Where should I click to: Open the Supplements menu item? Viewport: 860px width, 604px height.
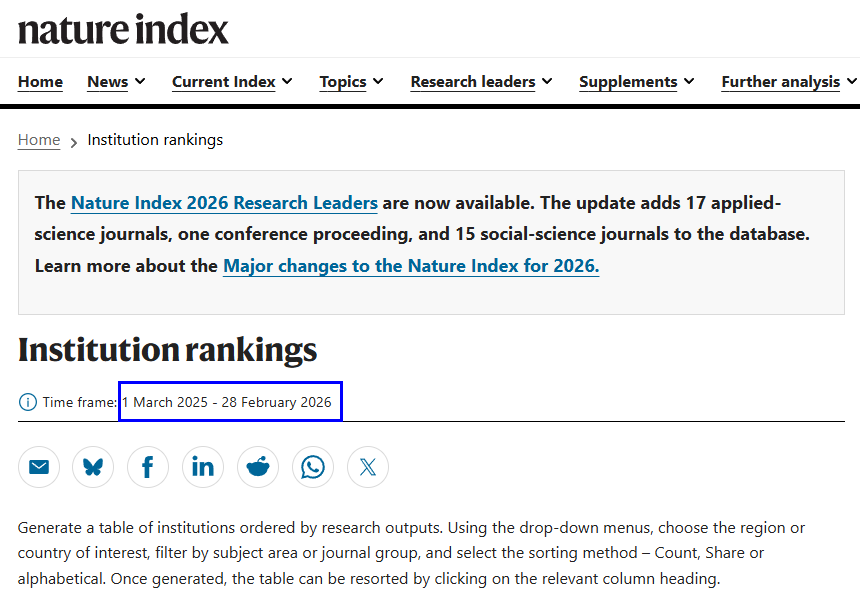[x=628, y=82]
